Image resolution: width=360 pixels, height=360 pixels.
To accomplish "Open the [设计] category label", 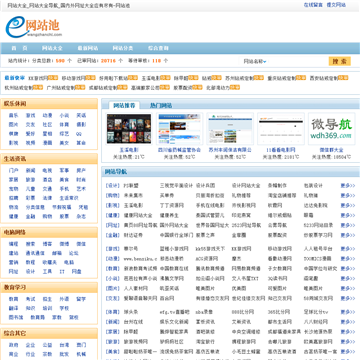I will (x=112, y=186).
